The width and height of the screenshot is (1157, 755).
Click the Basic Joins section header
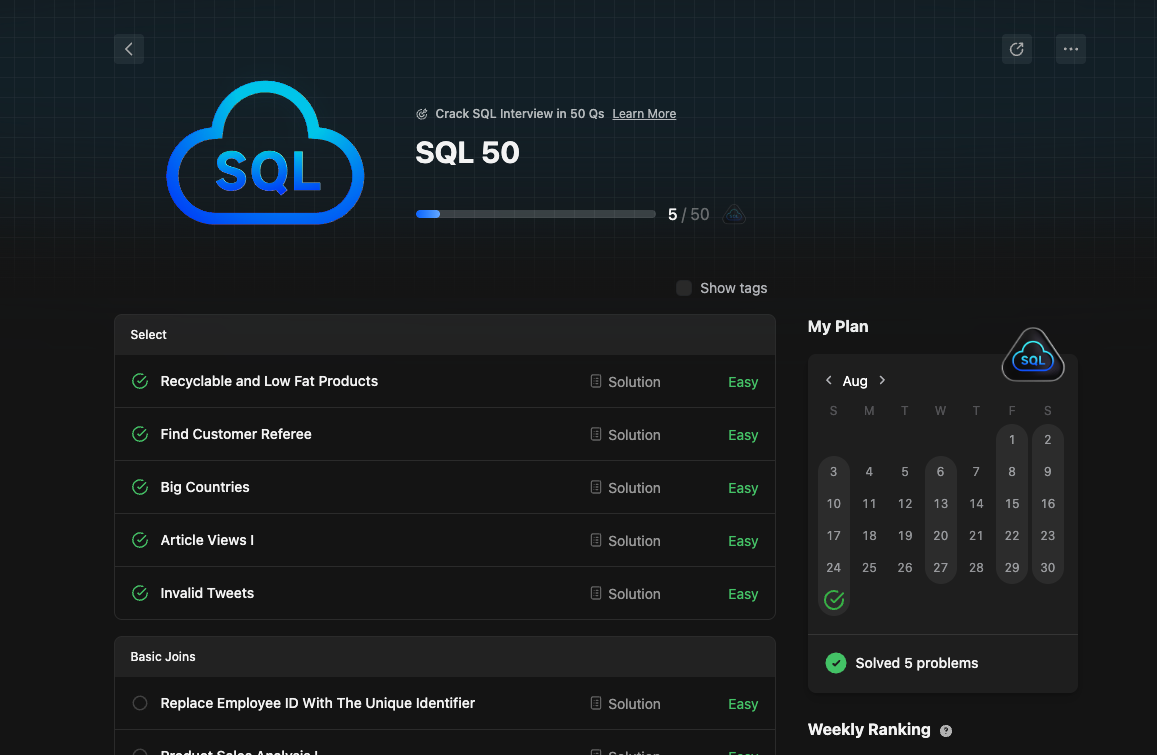(445, 657)
